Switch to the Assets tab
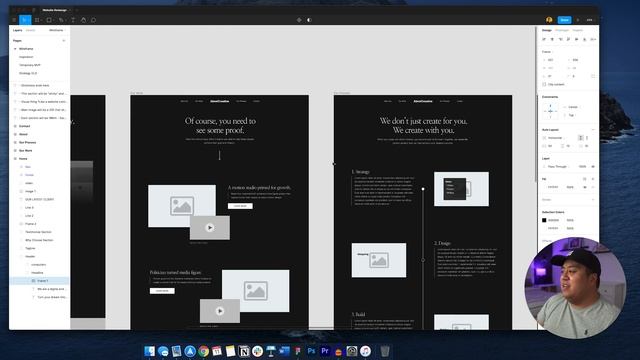This screenshot has height=360, width=640. point(31,30)
